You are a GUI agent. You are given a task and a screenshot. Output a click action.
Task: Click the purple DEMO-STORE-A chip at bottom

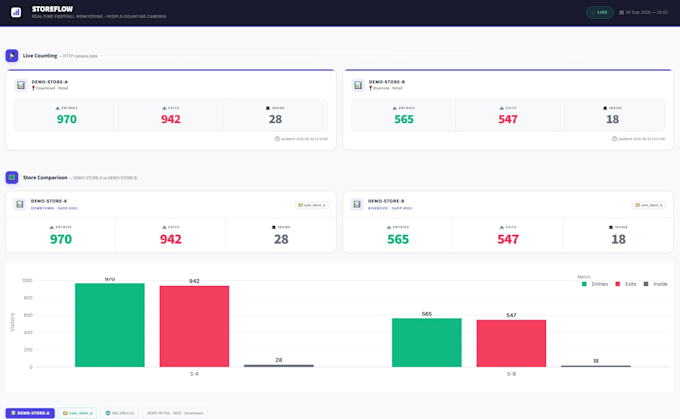click(x=30, y=413)
